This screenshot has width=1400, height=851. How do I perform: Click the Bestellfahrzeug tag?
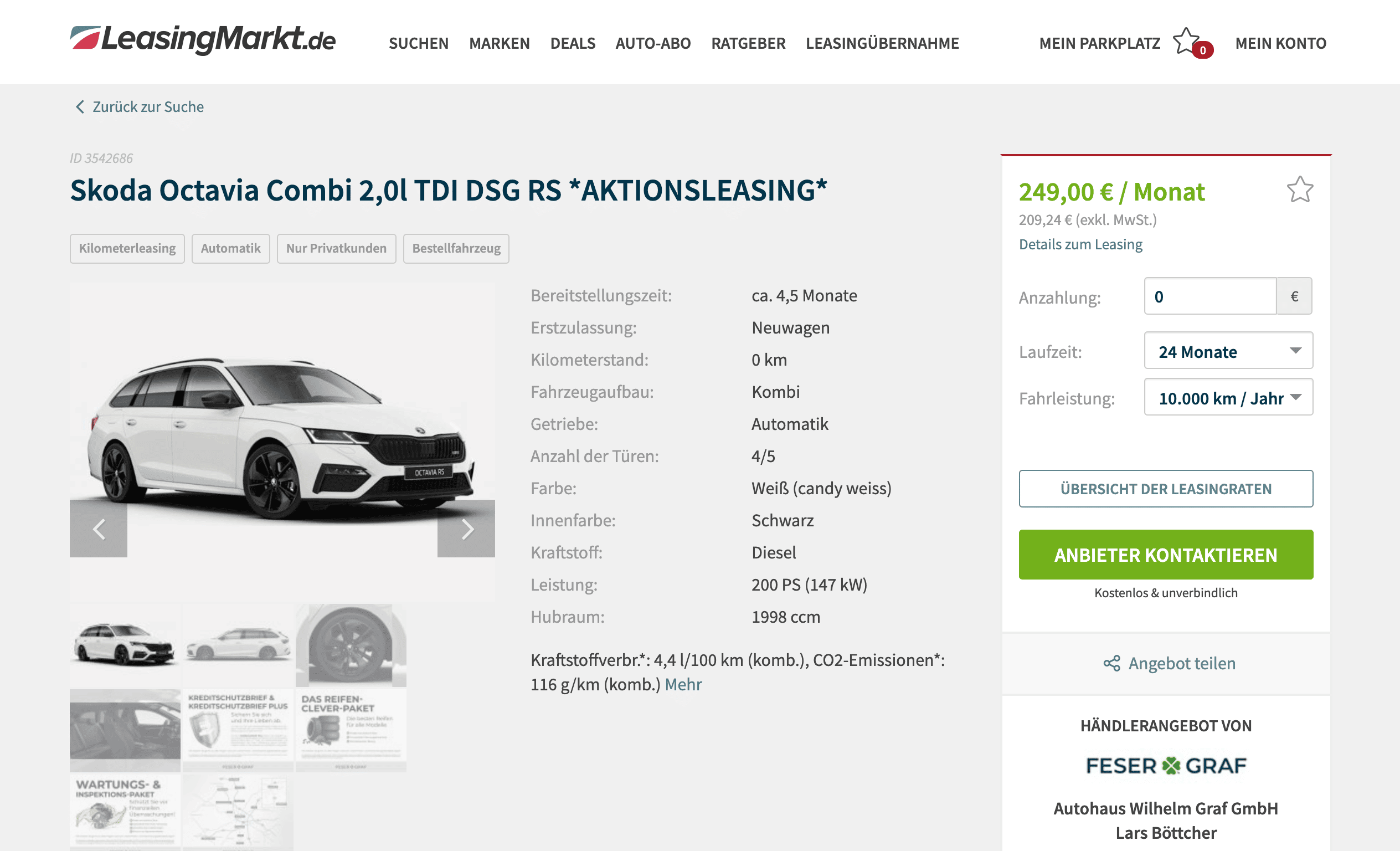[456, 248]
